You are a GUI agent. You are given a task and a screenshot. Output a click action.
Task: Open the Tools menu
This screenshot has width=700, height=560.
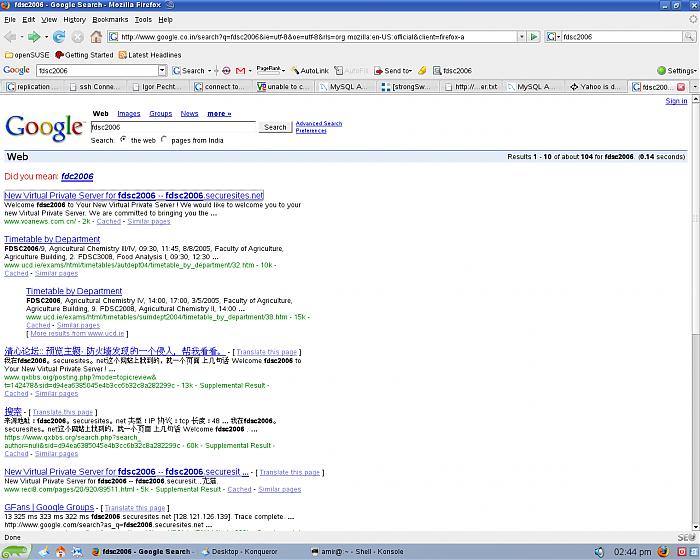(x=143, y=20)
